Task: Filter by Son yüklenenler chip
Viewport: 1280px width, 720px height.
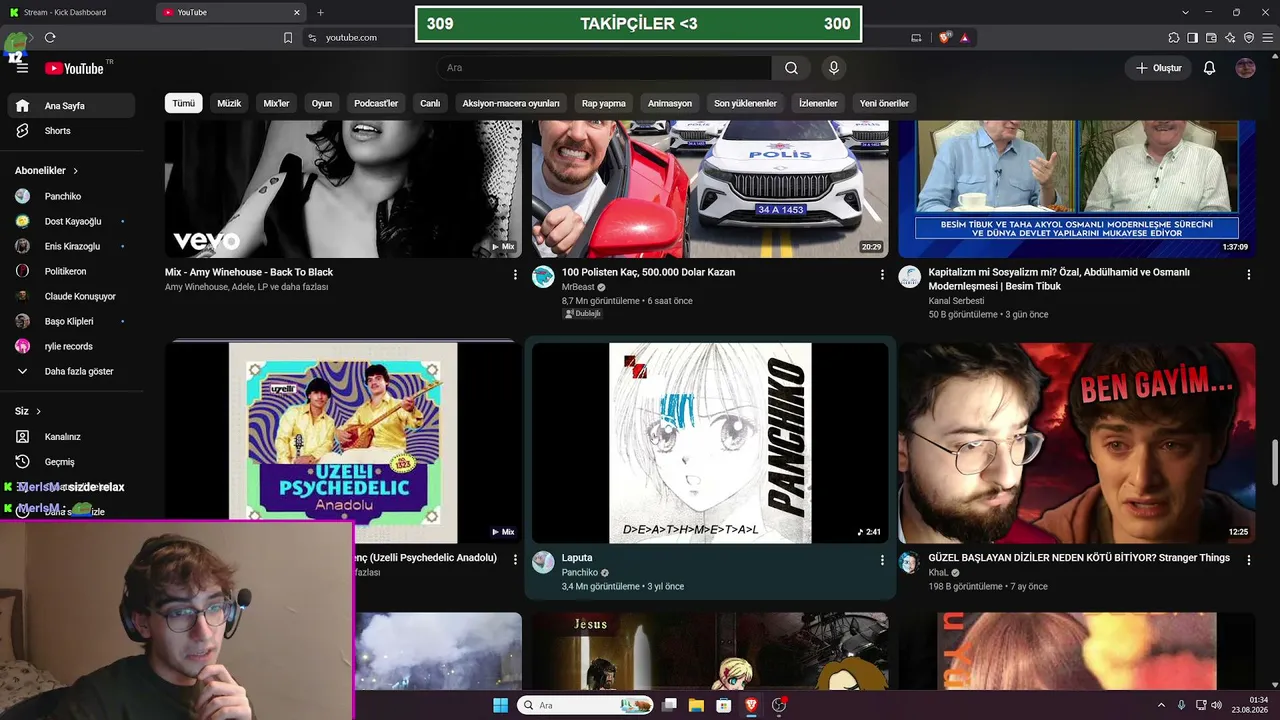Action: point(745,103)
